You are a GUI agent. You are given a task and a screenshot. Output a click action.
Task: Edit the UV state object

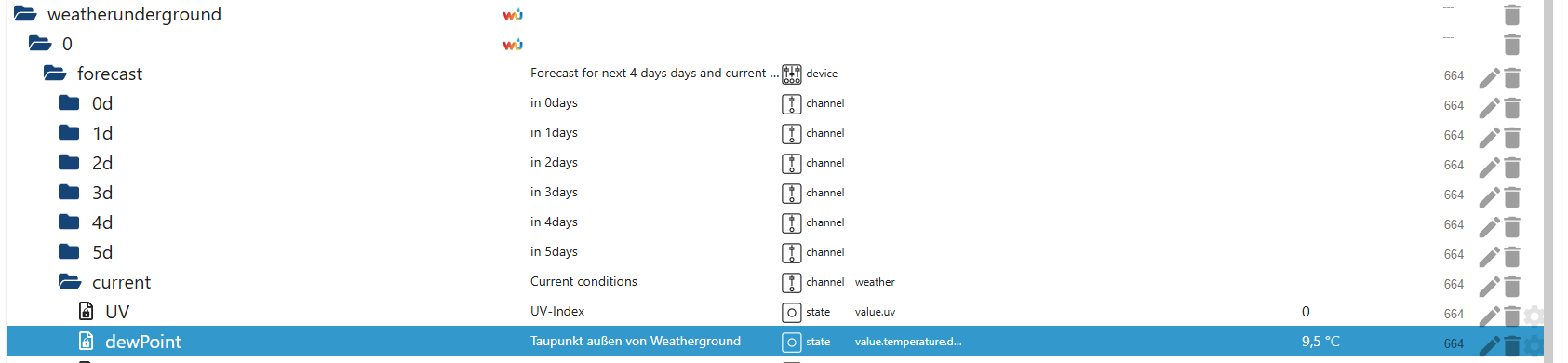click(x=1489, y=316)
